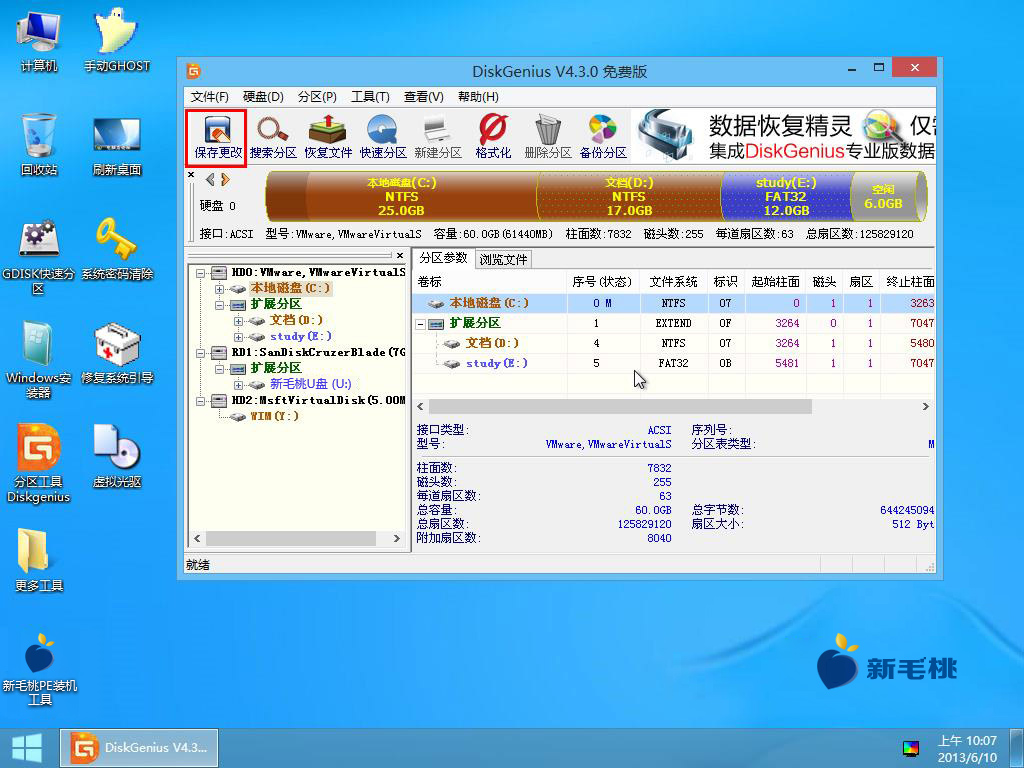Open the 分区(P) menu
Image resolution: width=1024 pixels, height=768 pixels.
pos(317,97)
